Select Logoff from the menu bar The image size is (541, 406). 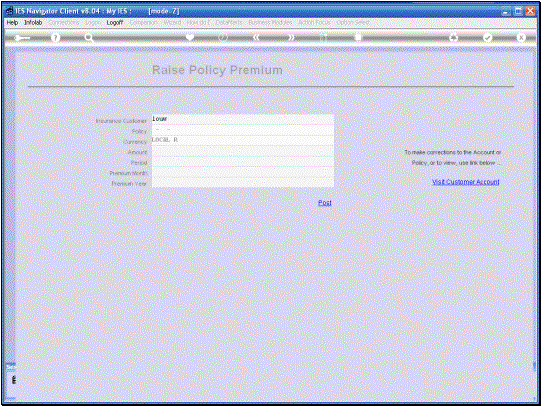pos(115,22)
